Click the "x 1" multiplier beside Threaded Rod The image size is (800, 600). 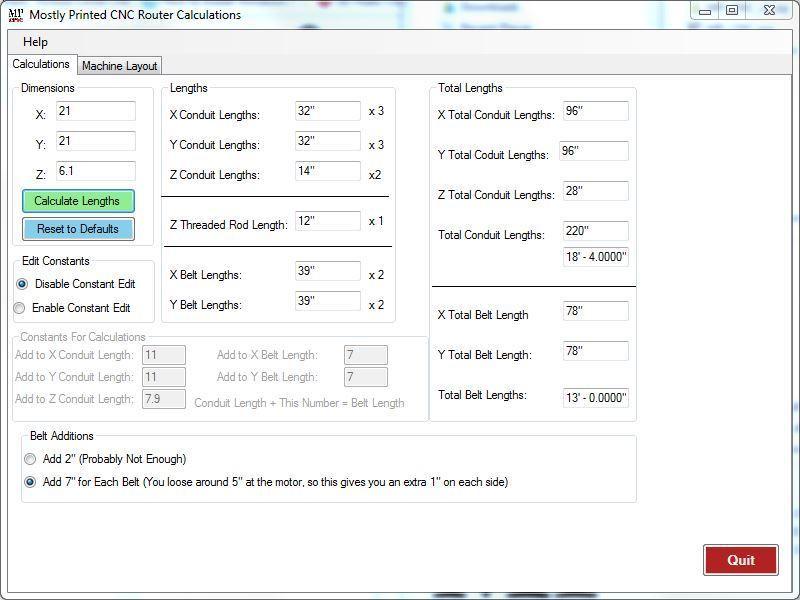tap(376, 221)
